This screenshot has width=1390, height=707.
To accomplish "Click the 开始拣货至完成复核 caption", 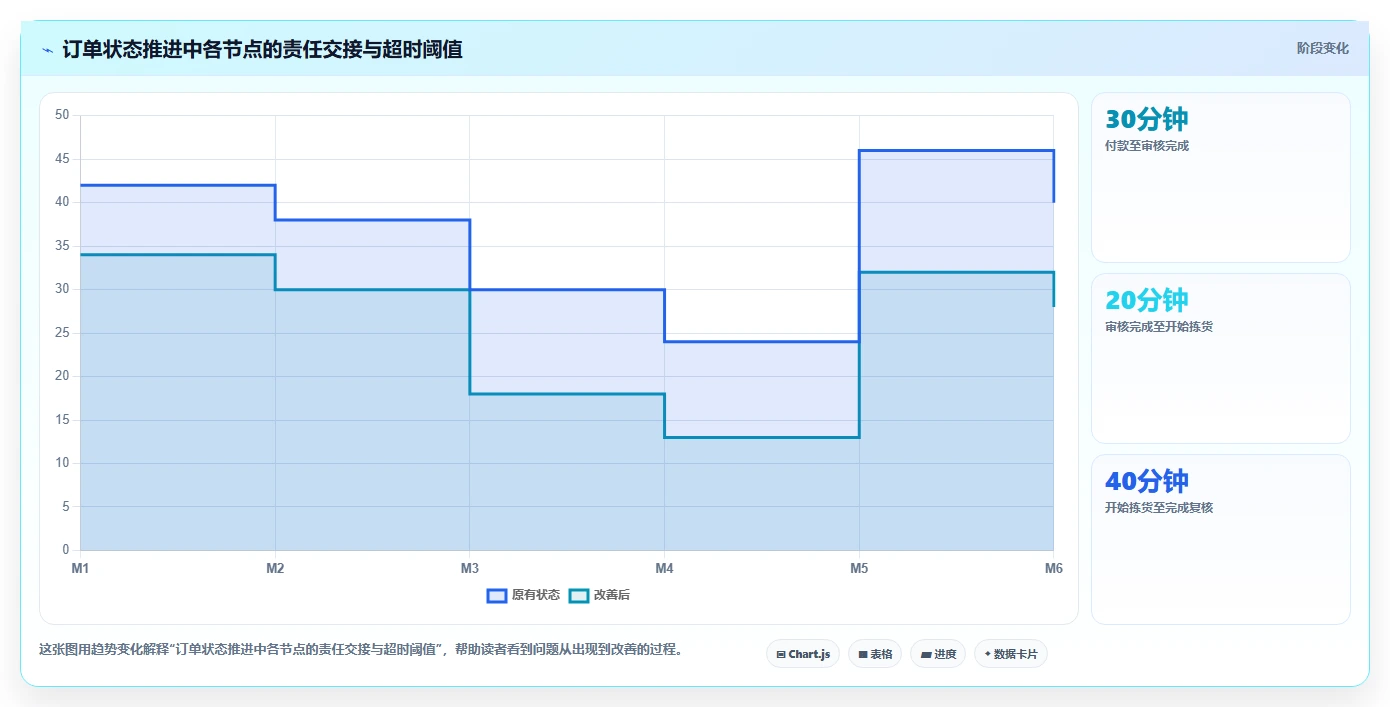I will point(1159,508).
